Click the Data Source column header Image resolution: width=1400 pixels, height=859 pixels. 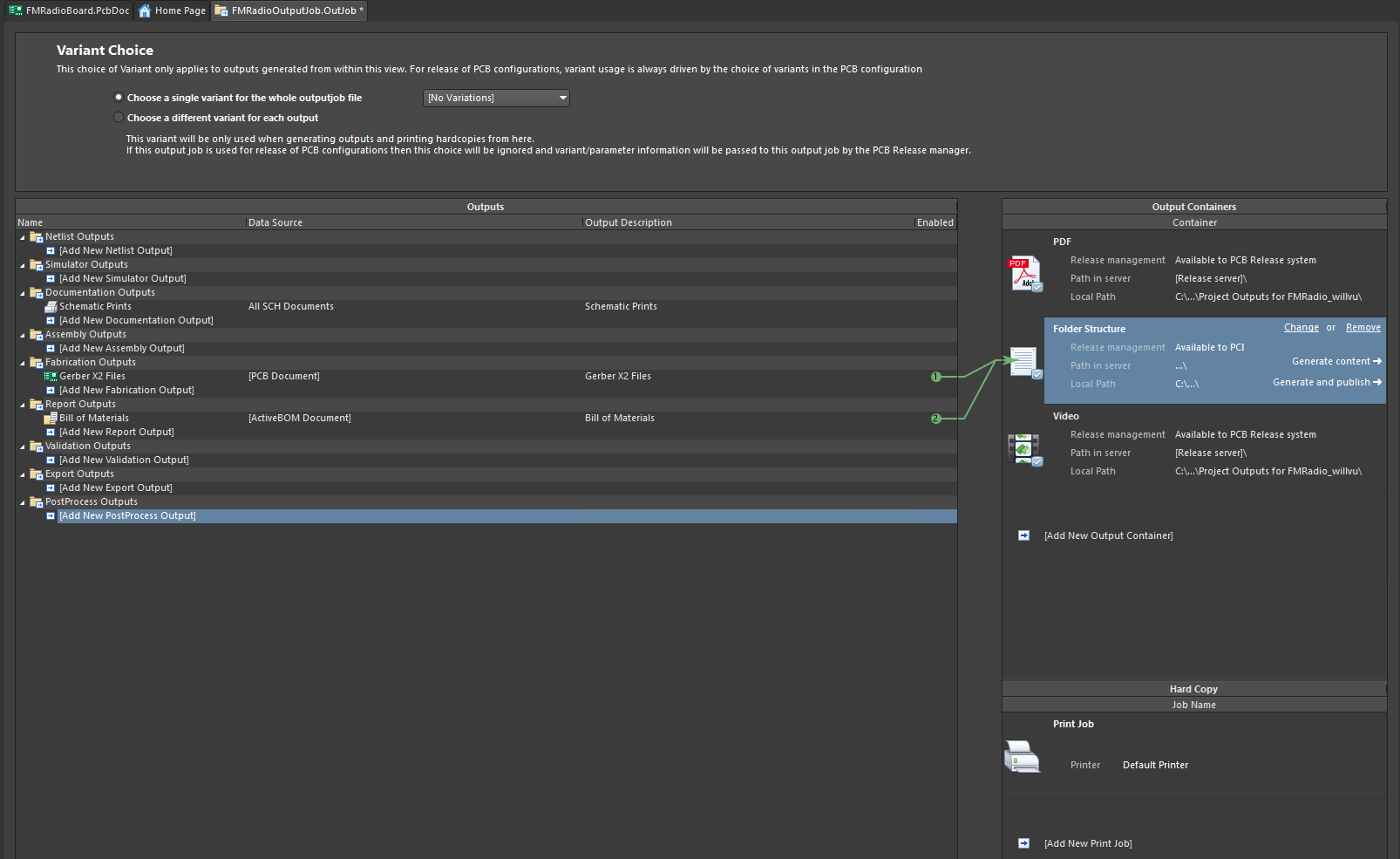click(414, 222)
